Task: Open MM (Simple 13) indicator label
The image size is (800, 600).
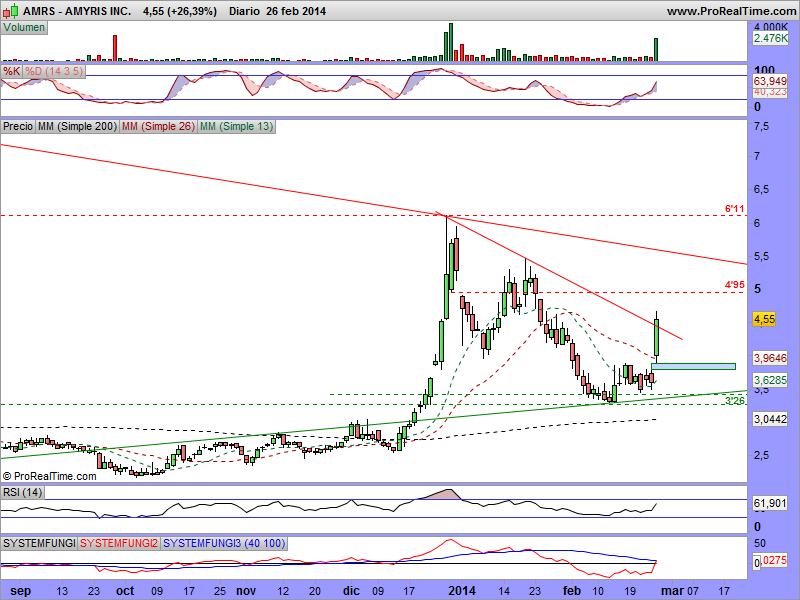Action: [236, 127]
